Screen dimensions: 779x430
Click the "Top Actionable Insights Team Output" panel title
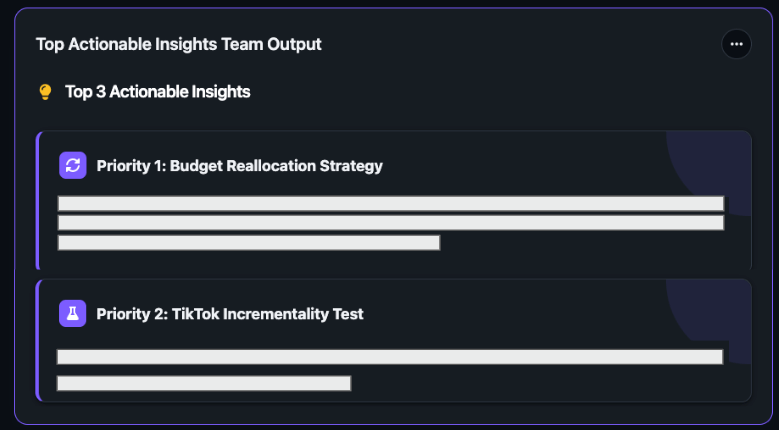179,44
